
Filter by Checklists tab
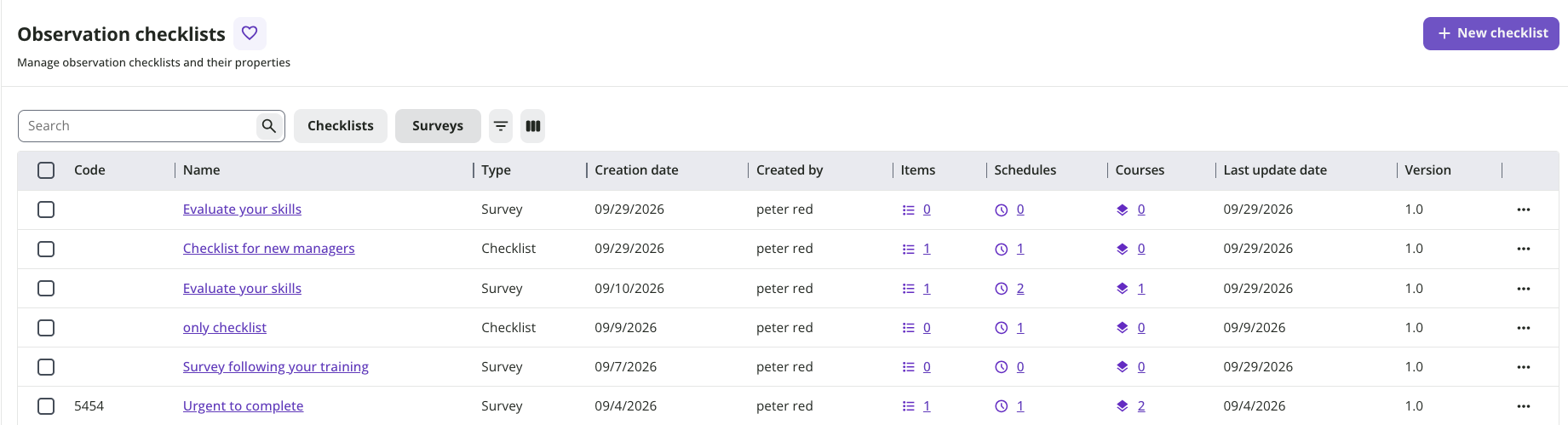(x=341, y=126)
